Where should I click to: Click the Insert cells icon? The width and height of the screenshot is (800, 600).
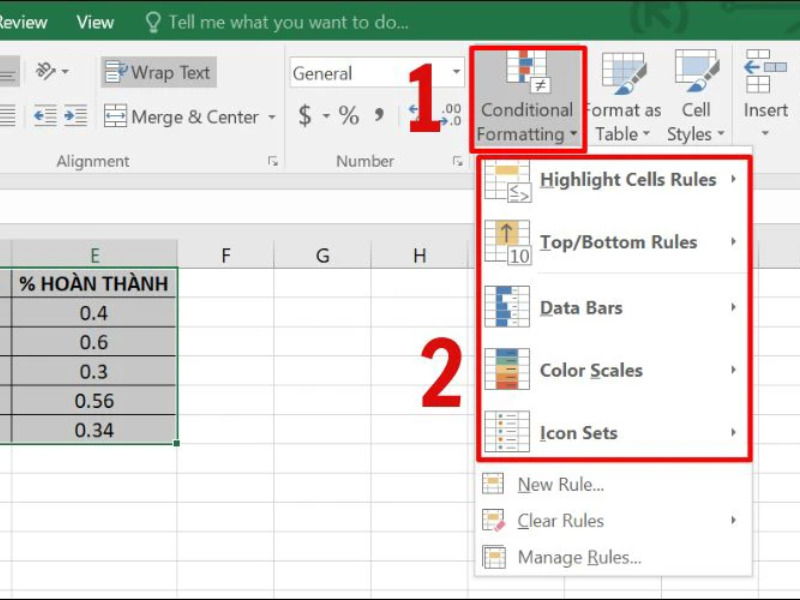click(x=765, y=71)
